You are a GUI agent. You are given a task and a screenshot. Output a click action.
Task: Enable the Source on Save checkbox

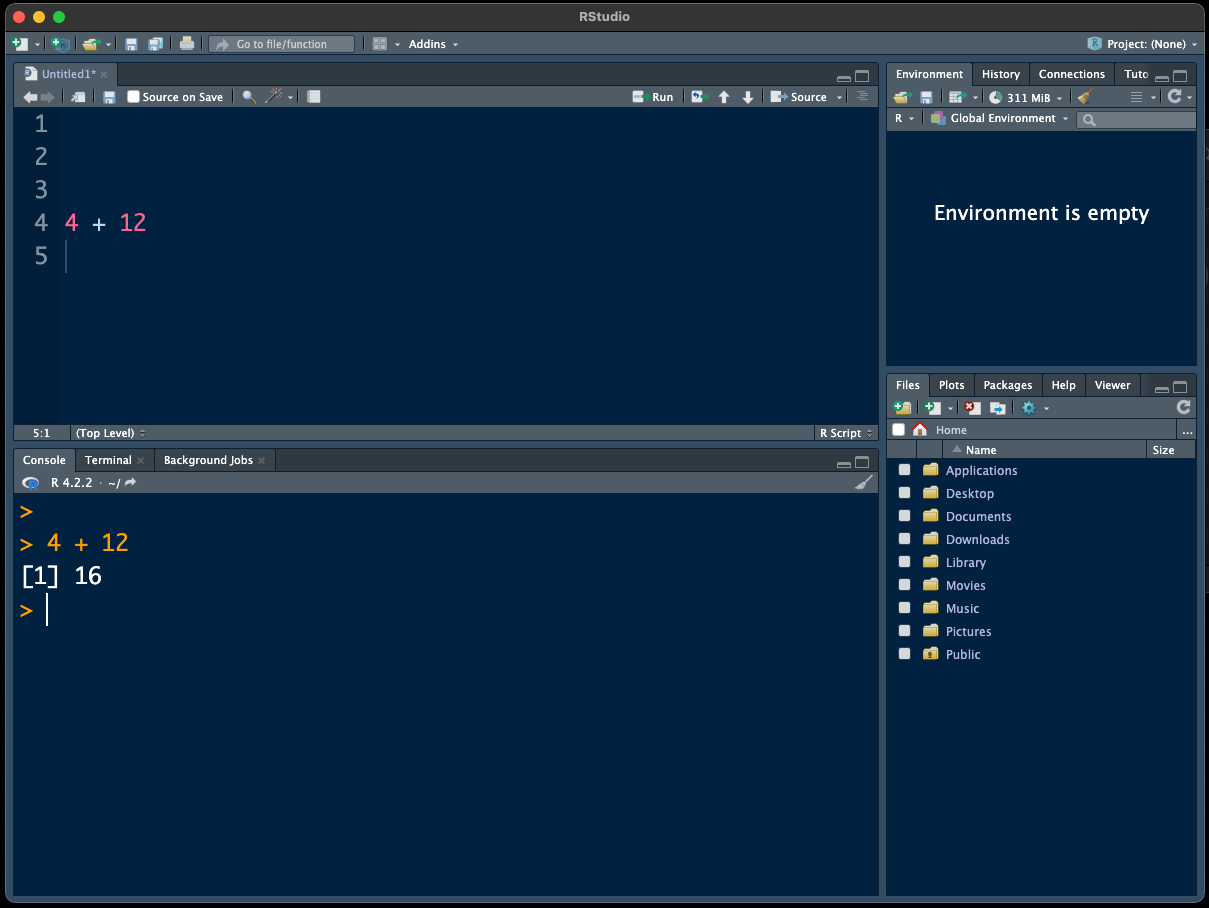[x=134, y=97]
